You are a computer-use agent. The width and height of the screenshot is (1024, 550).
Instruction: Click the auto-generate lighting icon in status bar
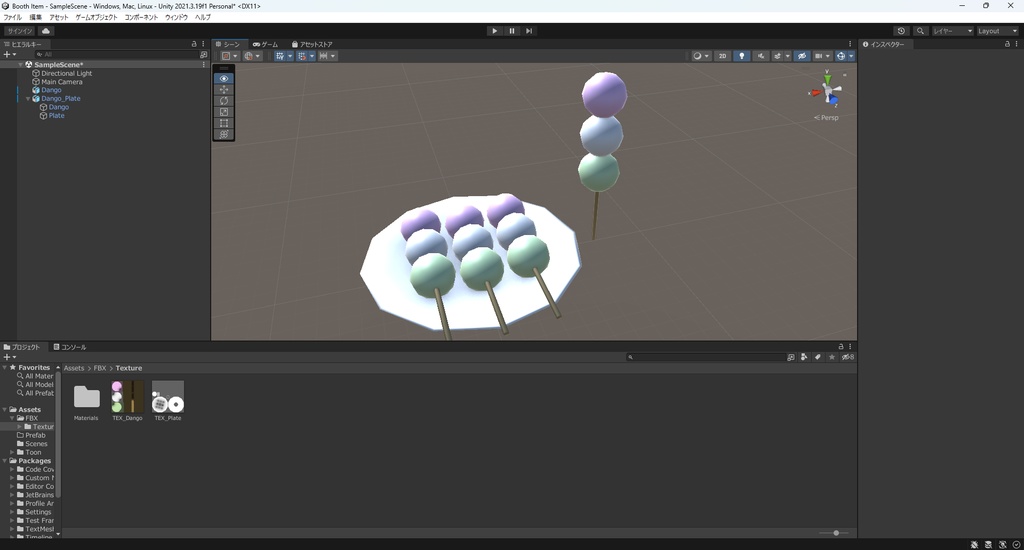coord(1002,545)
